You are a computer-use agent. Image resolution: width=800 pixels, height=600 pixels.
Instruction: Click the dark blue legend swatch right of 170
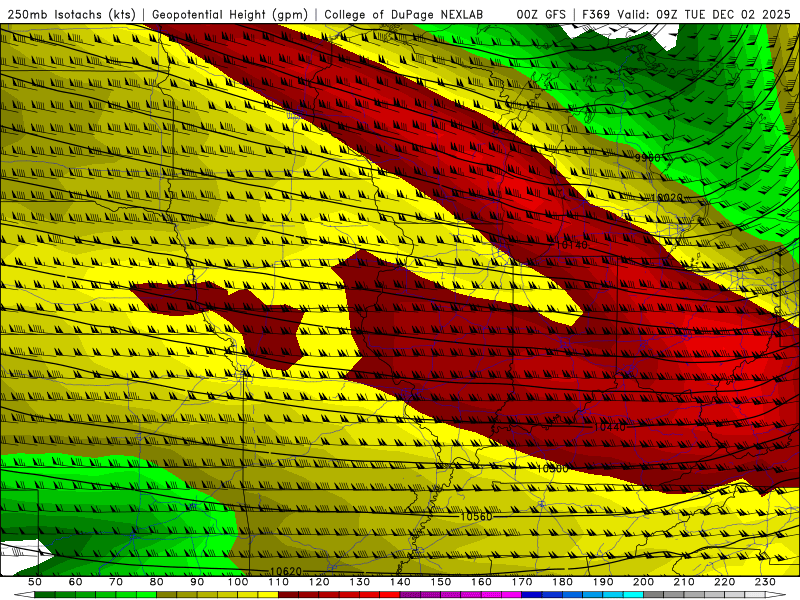(x=532, y=595)
